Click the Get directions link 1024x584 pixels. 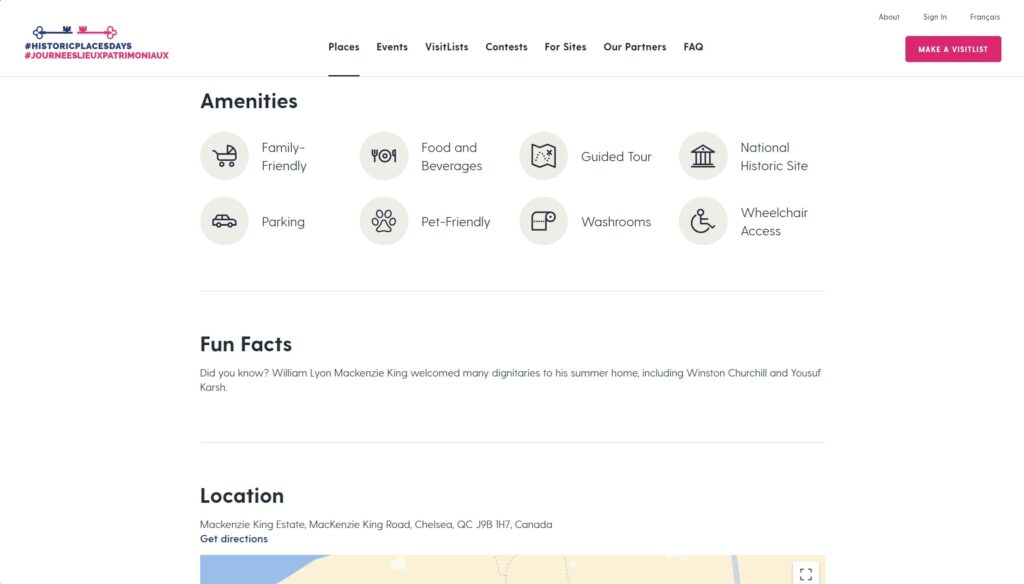click(234, 539)
